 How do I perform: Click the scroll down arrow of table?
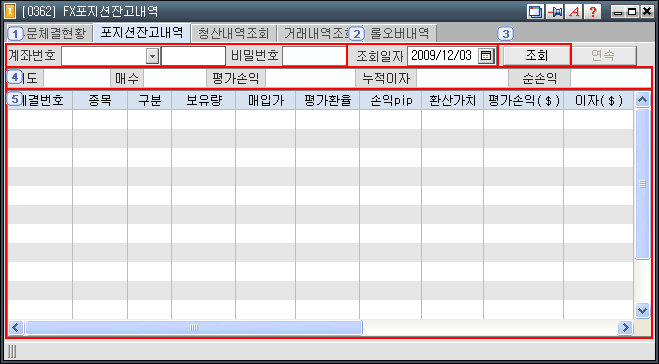pyautogui.click(x=643, y=311)
